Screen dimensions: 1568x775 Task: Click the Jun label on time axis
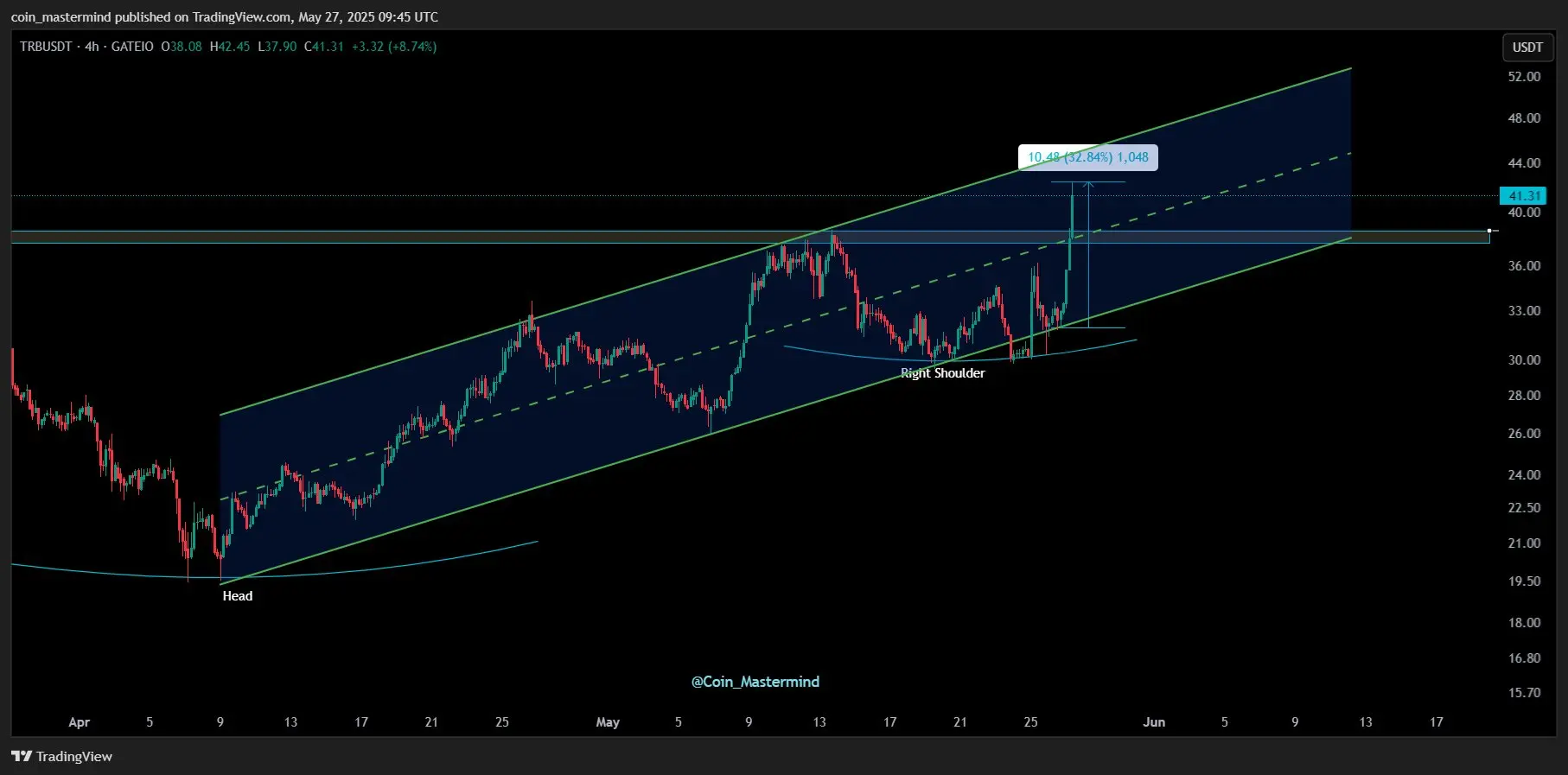click(1154, 722)
